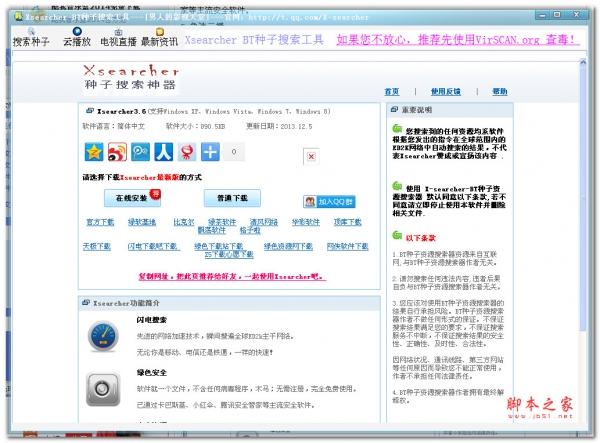Image resolution: width=600 pixels, height=443 pixels.
Task: Click the broken image placeholder with red X
Action: [311, 156]
